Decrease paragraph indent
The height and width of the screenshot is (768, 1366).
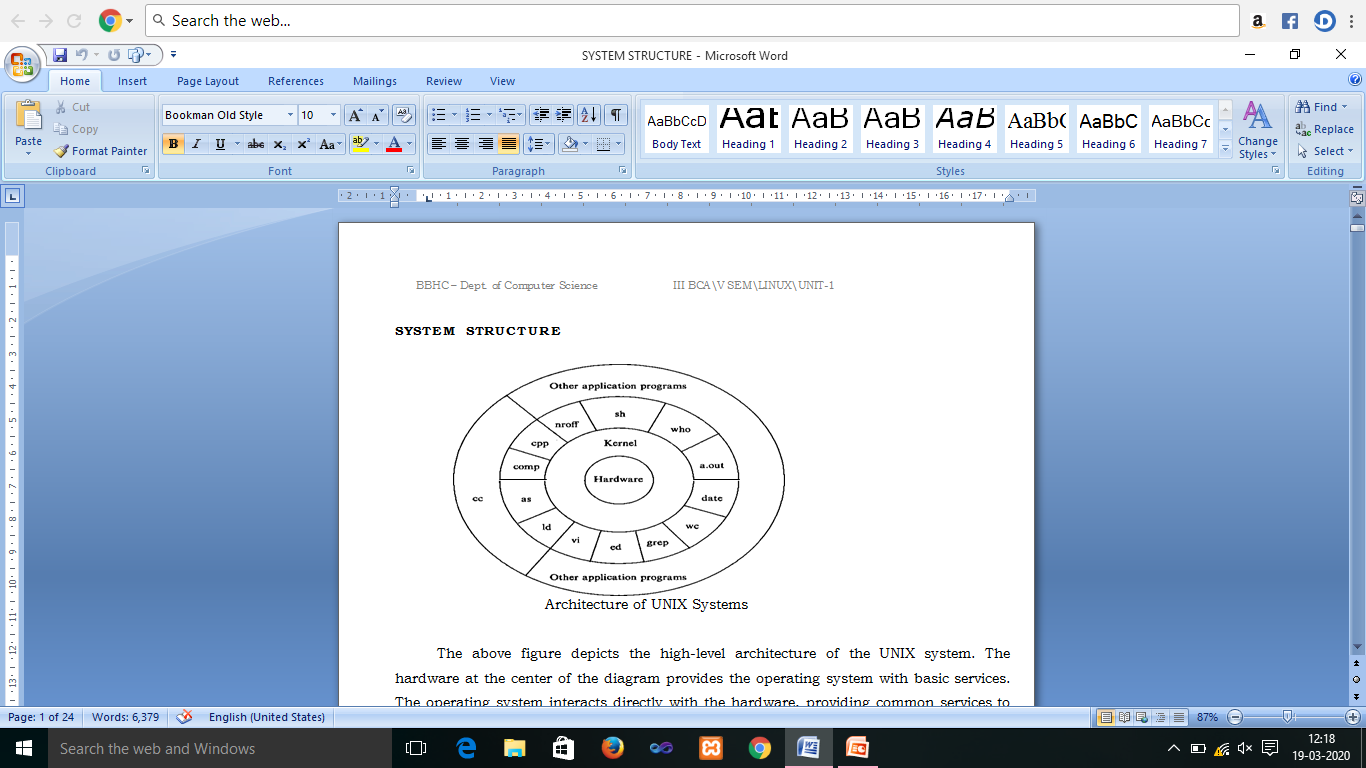click(540, 115)
